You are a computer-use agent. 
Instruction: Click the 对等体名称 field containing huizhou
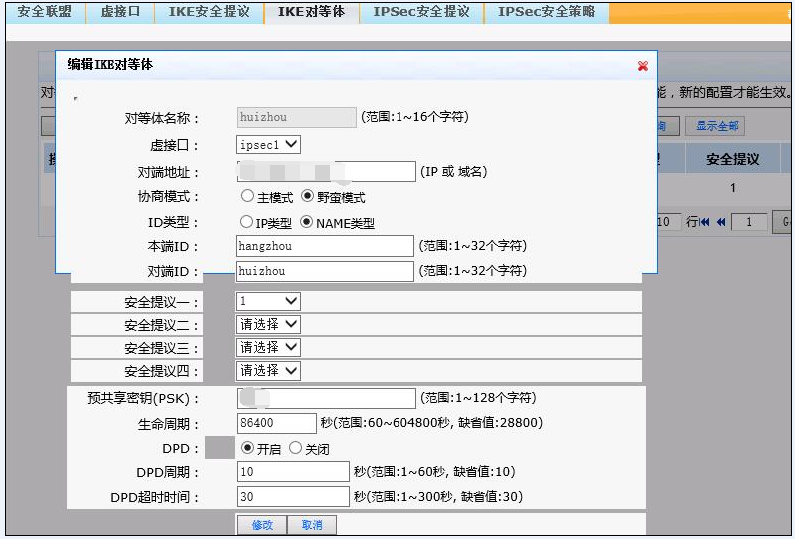(297, 117)
